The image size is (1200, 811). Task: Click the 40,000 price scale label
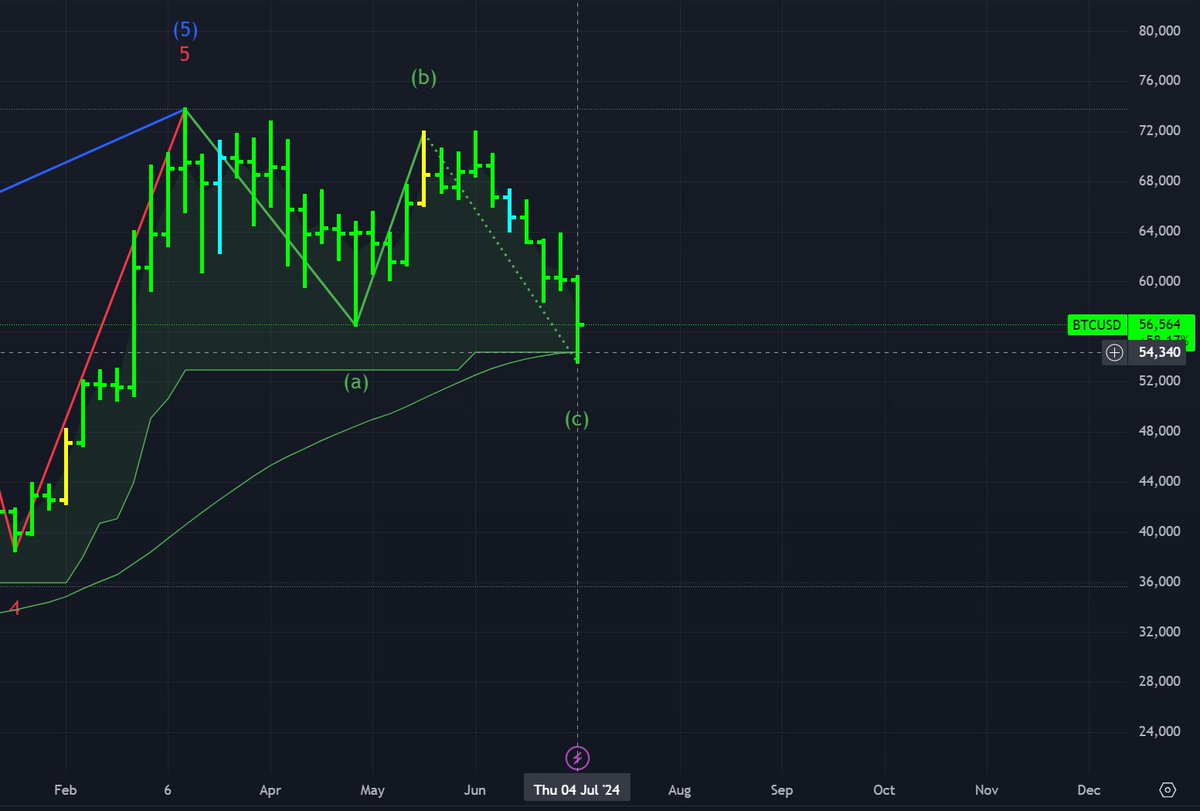click(x=1161, y=531)
